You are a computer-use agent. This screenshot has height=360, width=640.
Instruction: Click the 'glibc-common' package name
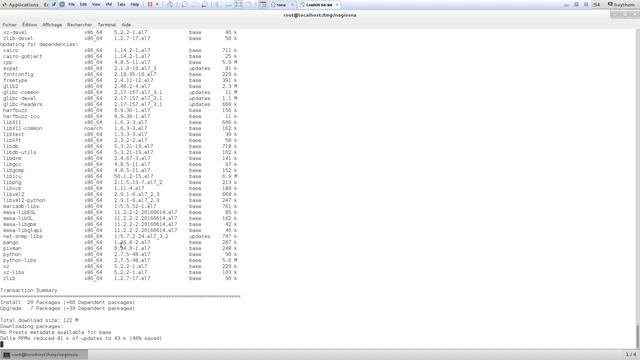tap(21, 92)
